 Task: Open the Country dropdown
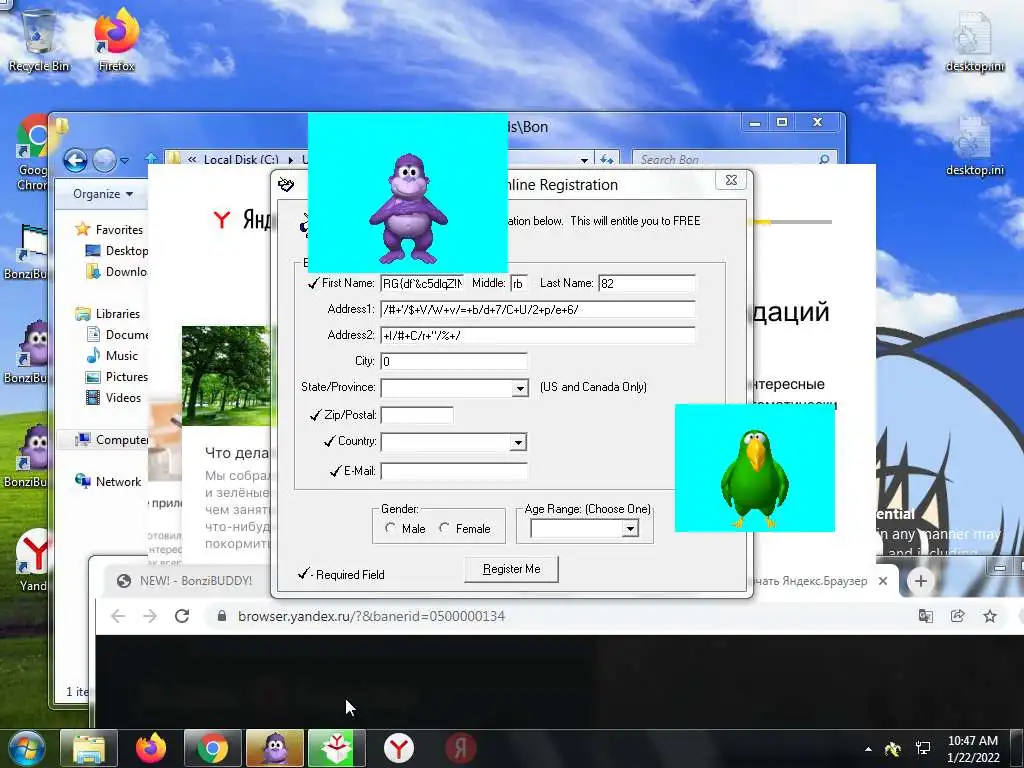518,443
